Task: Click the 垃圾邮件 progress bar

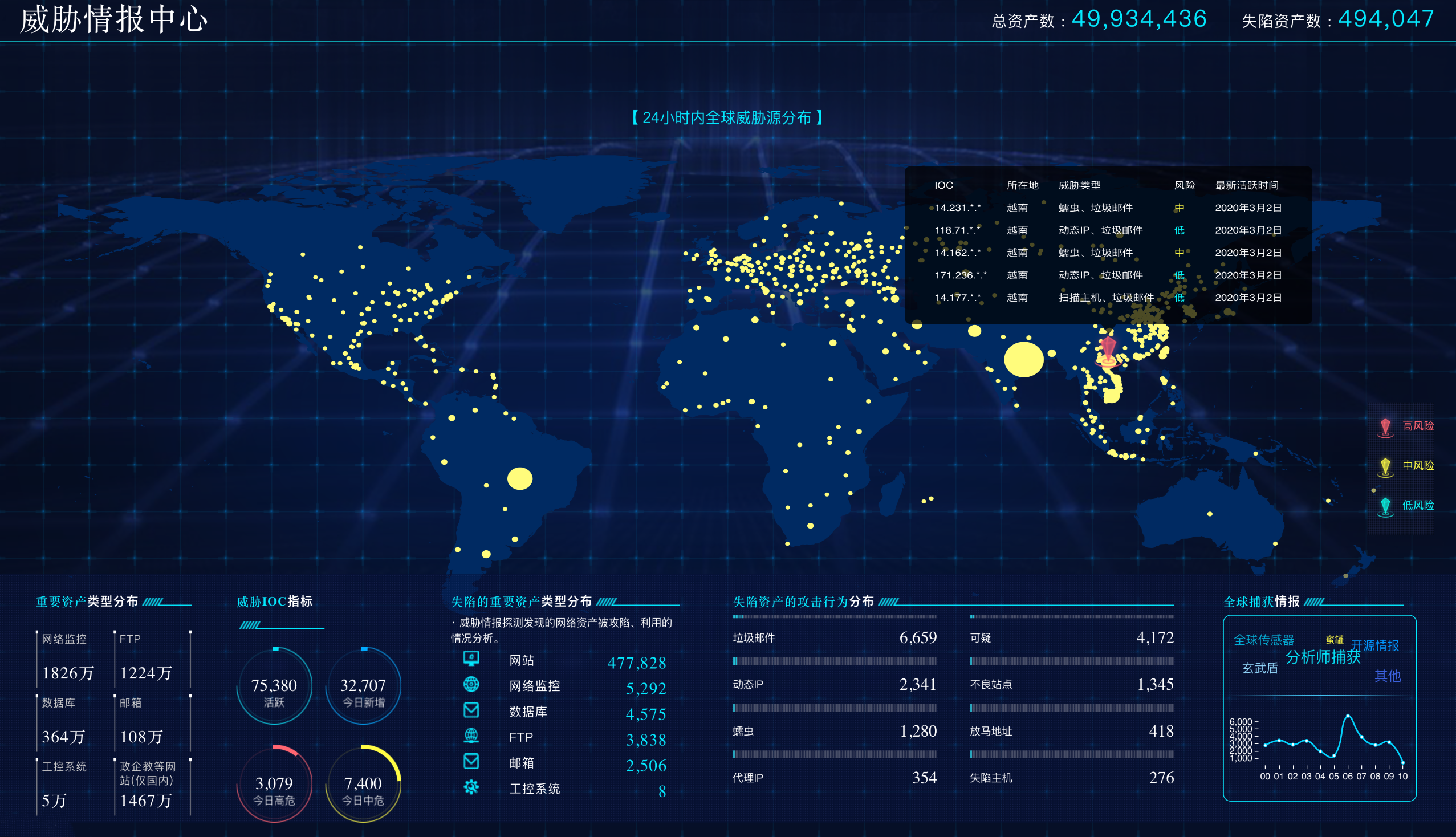Action: pos(835,617)
